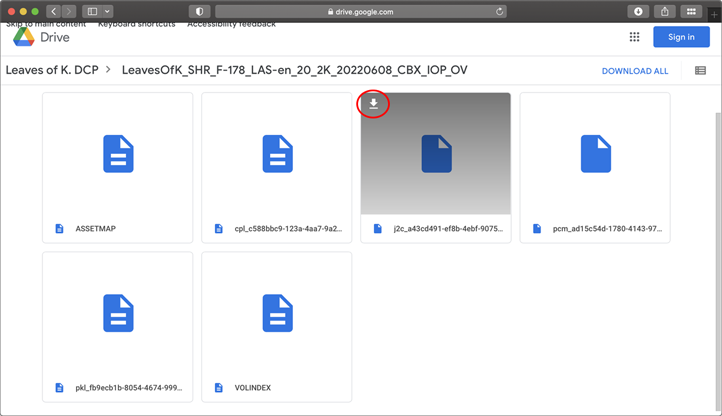The image size is (722, 416).
Task: Click the privacy shield icon
Action: (x=199, y=12)
